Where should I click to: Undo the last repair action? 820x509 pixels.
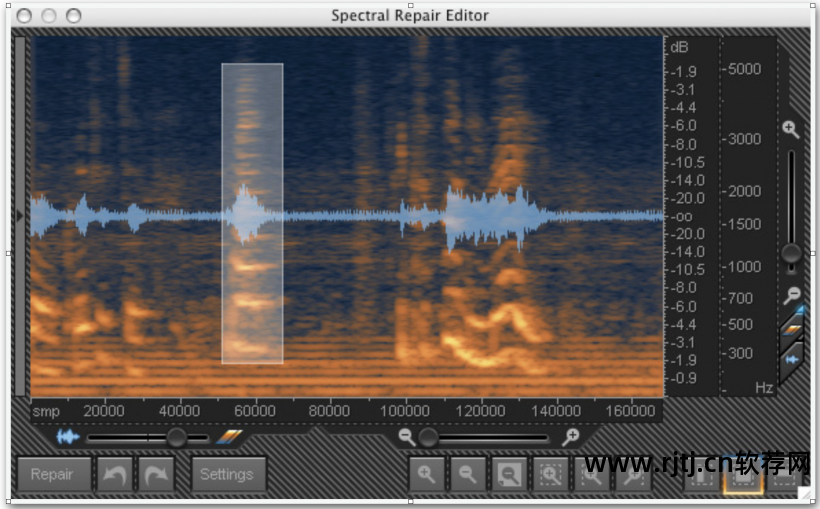point(115,474)
